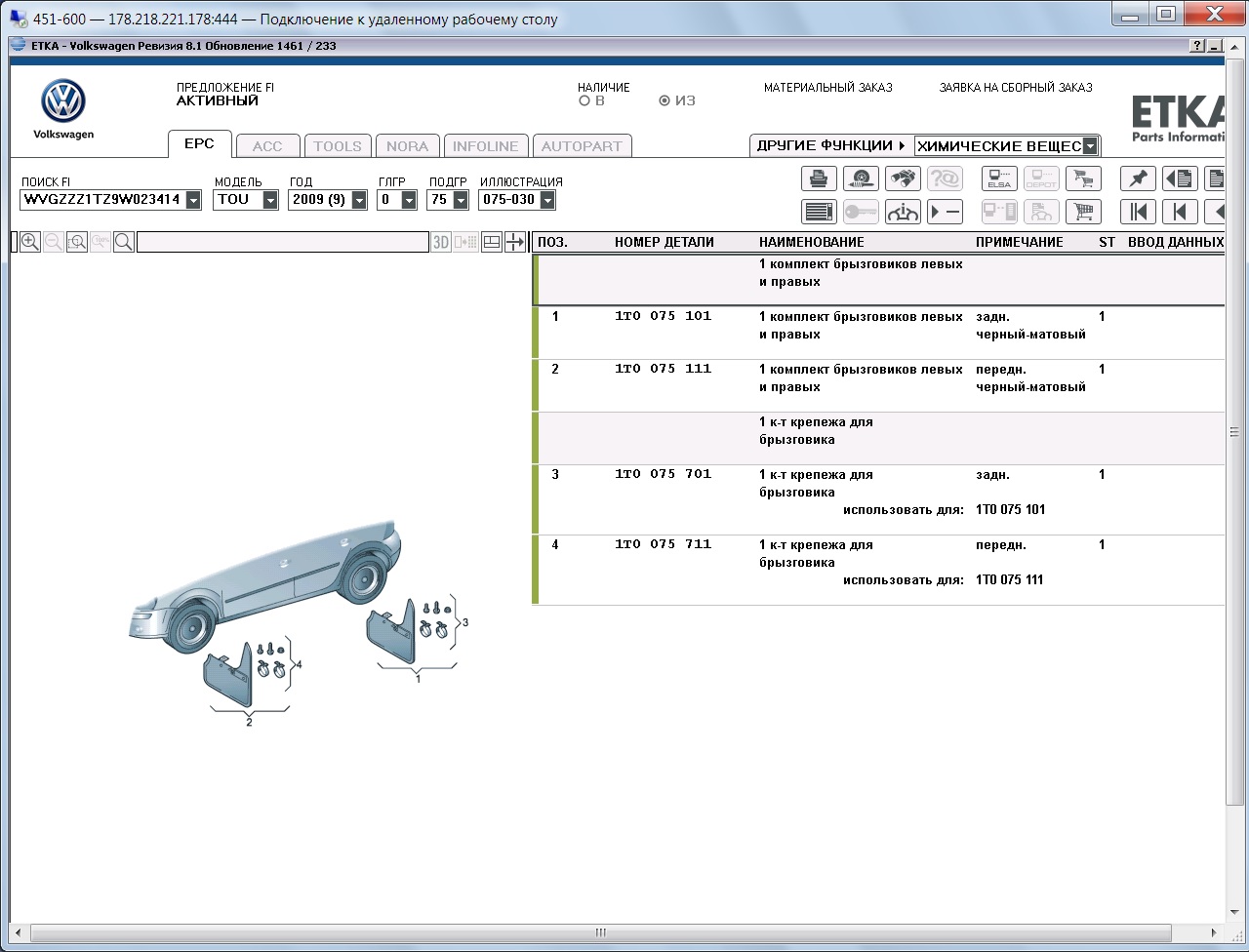1249x952 pixels.
Task: Open the ИЛЛЮСТРАЦИЯ dropdown showing 075-030
Action: coord(547,200)
